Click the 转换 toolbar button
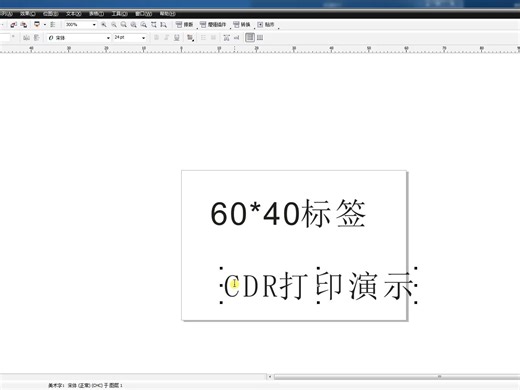The height and width of the screenshot is (390, 520). tap(242, 25)
